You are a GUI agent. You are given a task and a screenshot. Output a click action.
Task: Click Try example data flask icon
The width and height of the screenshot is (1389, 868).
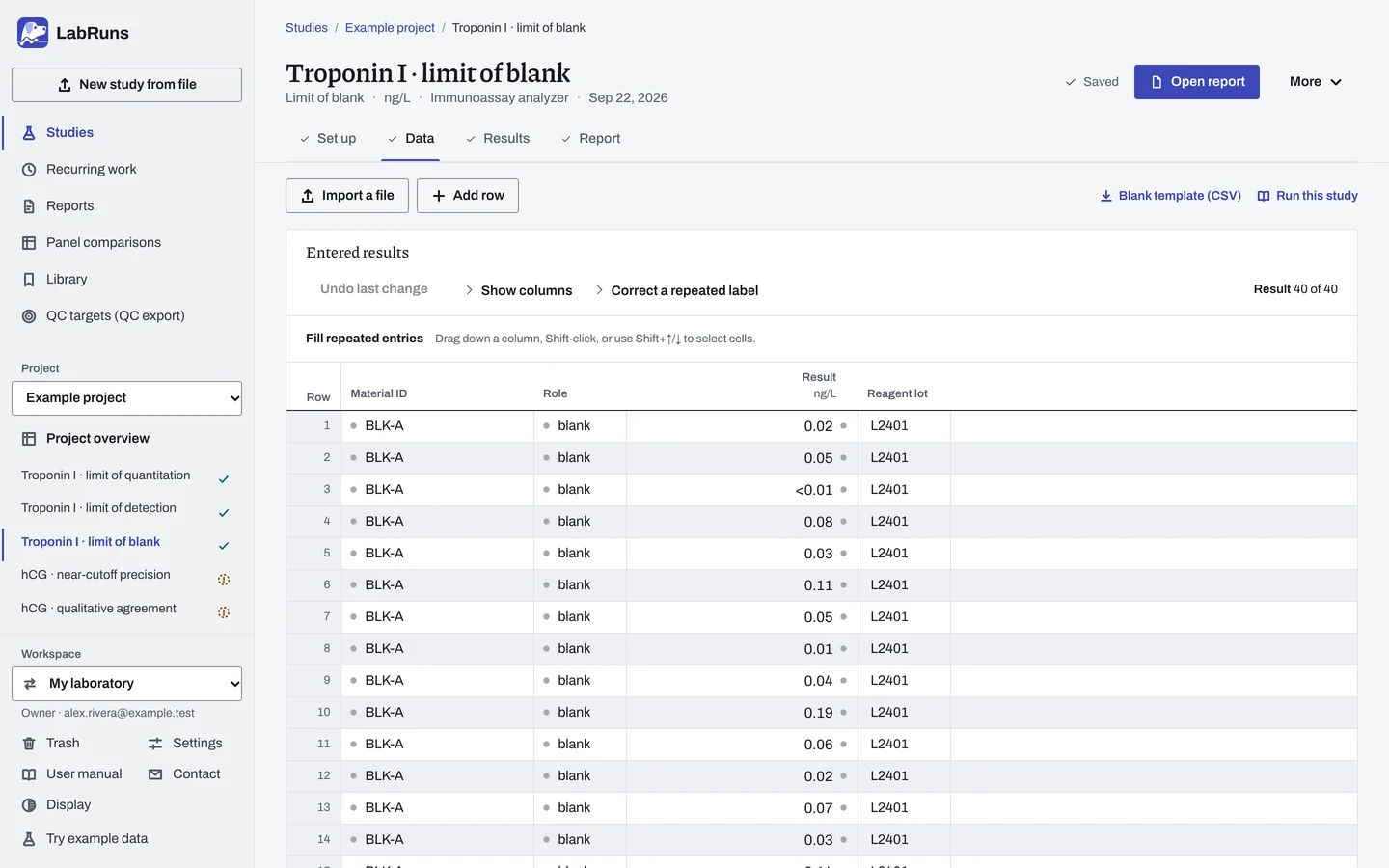click(29, 839)
